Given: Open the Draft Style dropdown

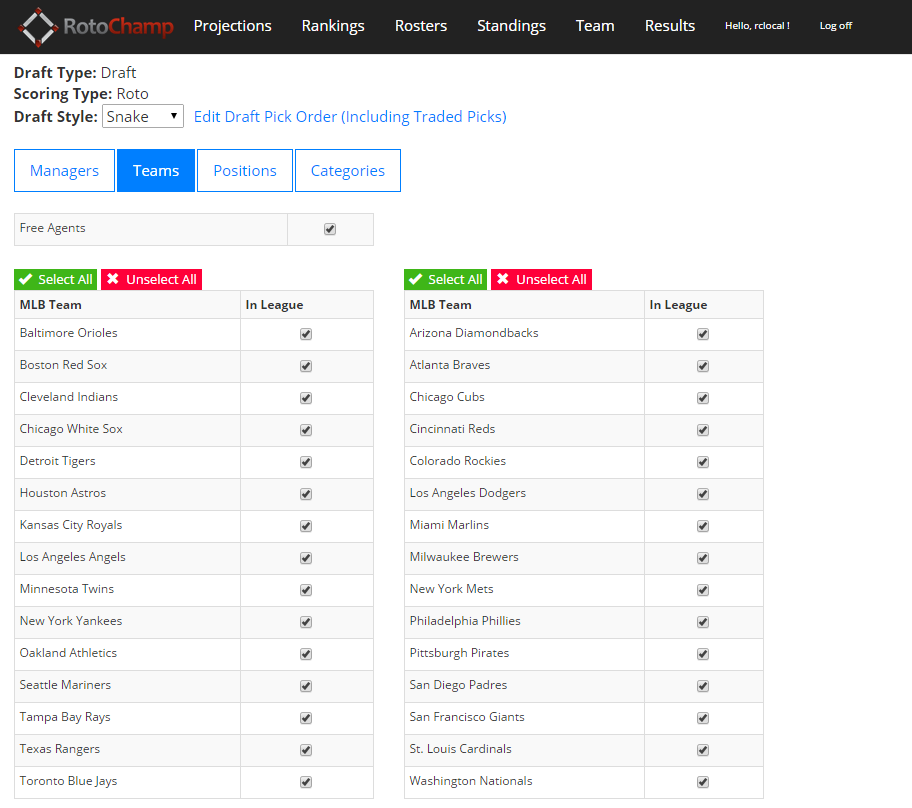Looking at the screenshot, I should (x=143, y=116).
